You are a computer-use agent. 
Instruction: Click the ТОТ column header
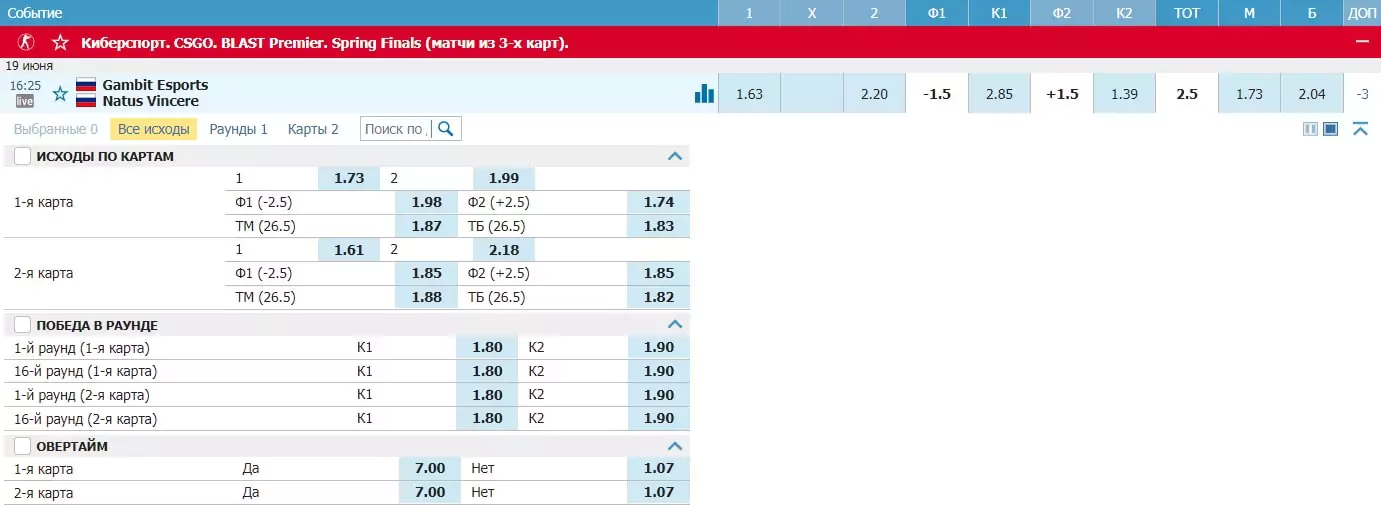pyautogui.click(x=1186, y=13)
